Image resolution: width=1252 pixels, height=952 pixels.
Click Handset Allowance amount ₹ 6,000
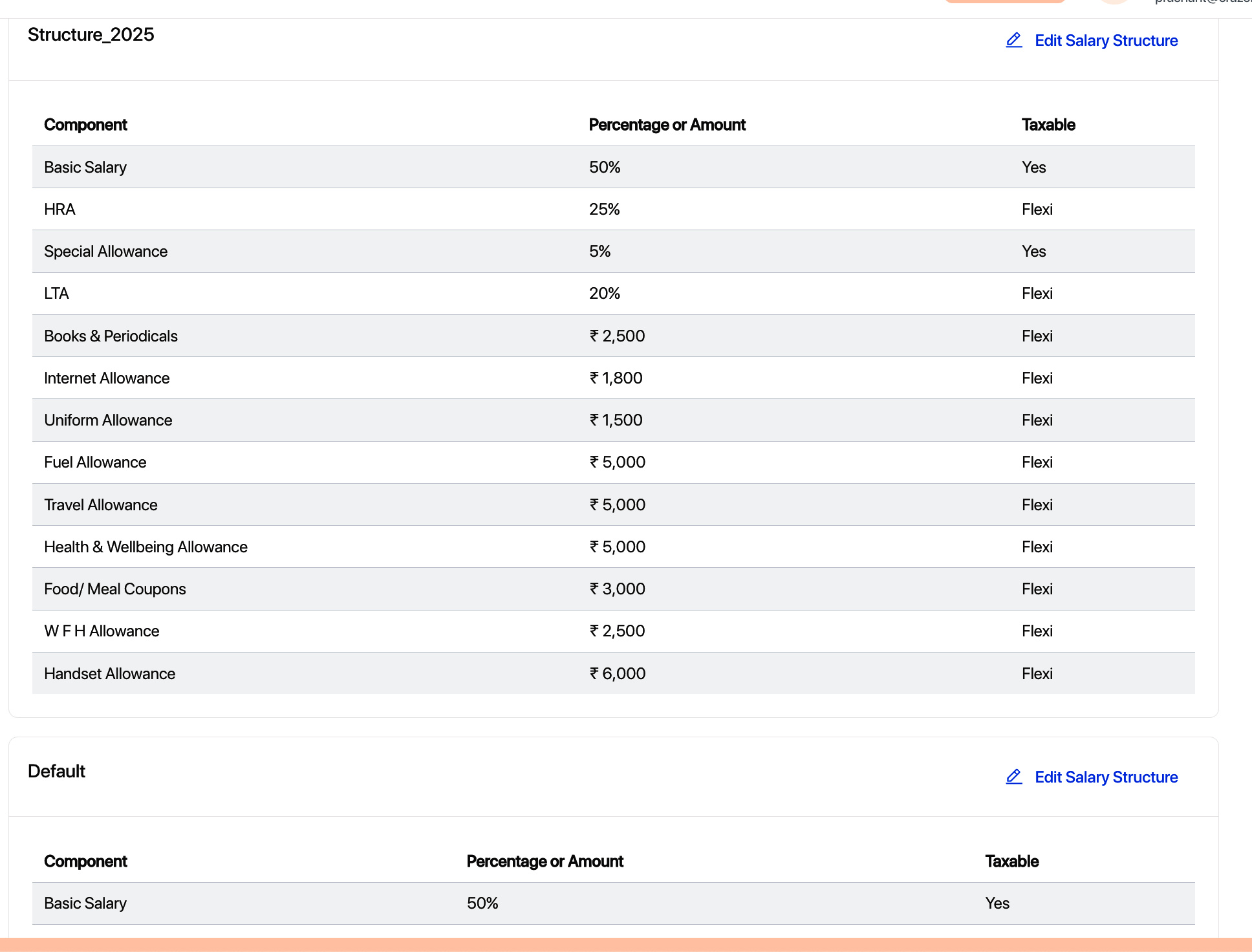[618, 674]
